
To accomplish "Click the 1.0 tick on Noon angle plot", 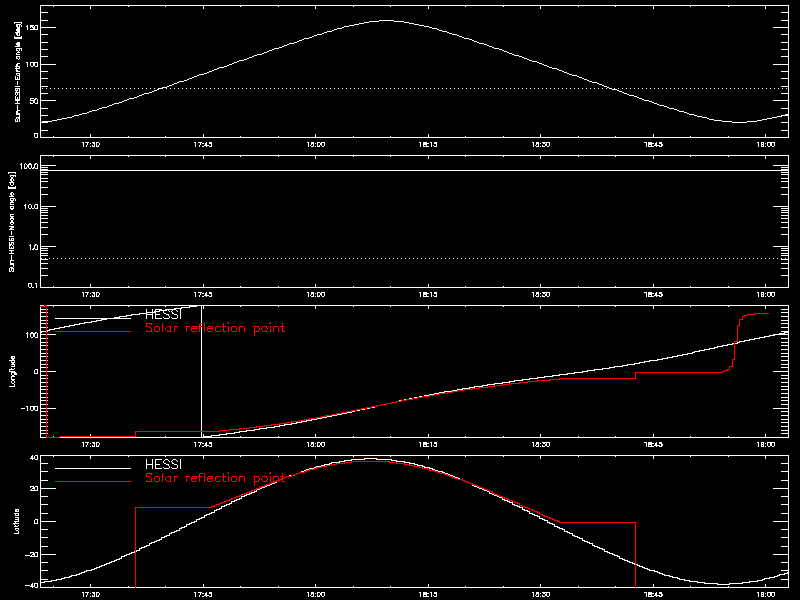I will point(33,247).
